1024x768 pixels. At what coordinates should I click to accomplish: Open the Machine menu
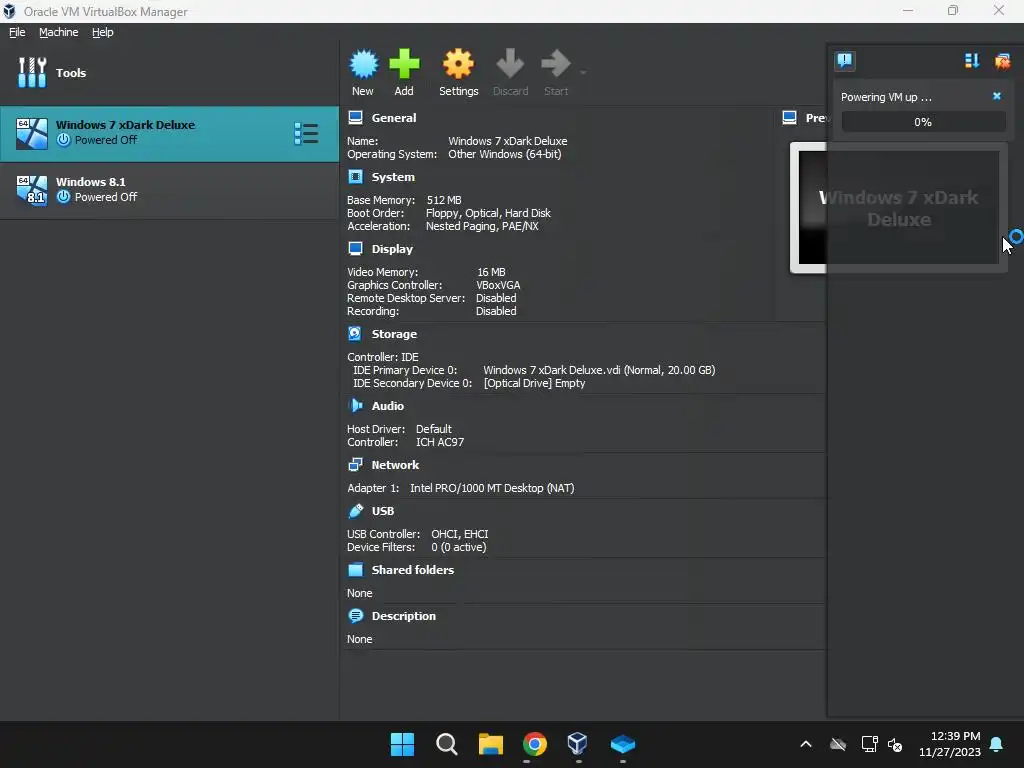(x=59, y=32)
